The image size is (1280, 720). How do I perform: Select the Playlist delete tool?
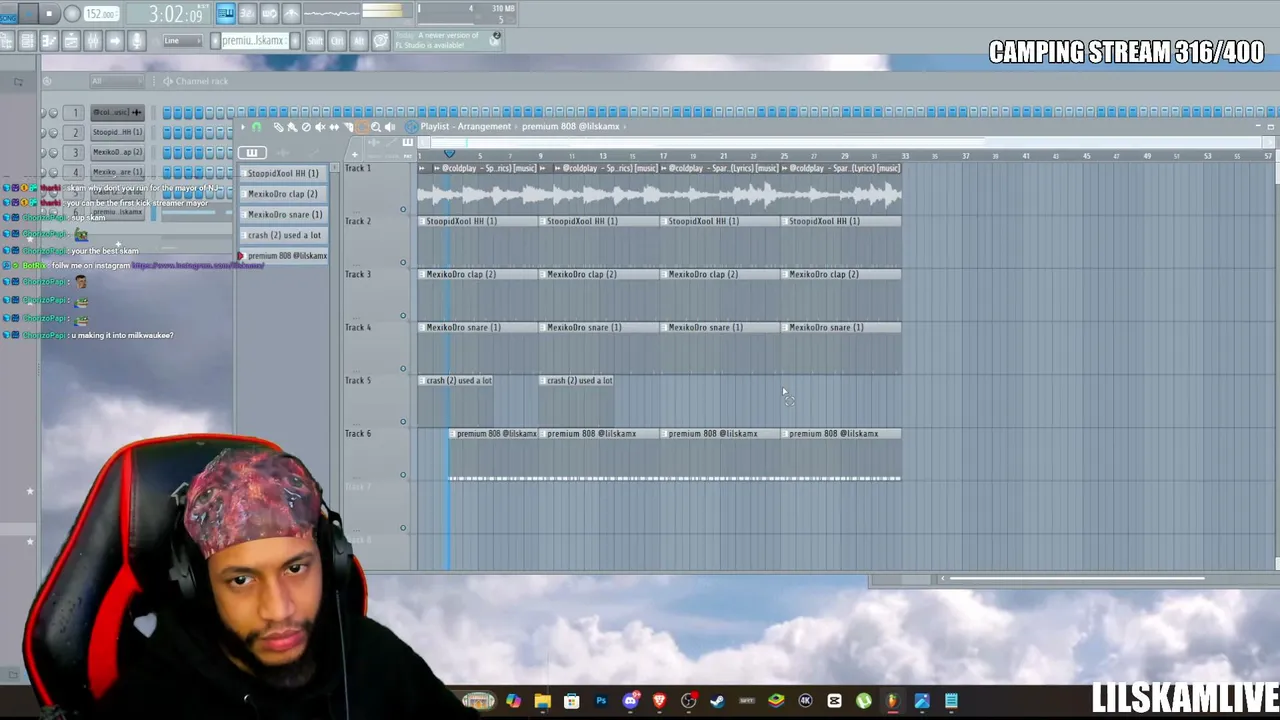(x=306, y=127)
